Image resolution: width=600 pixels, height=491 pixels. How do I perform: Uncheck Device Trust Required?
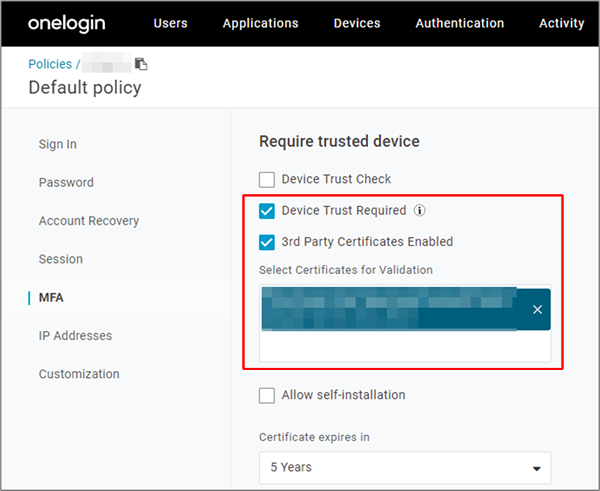[x=267, y=211]
